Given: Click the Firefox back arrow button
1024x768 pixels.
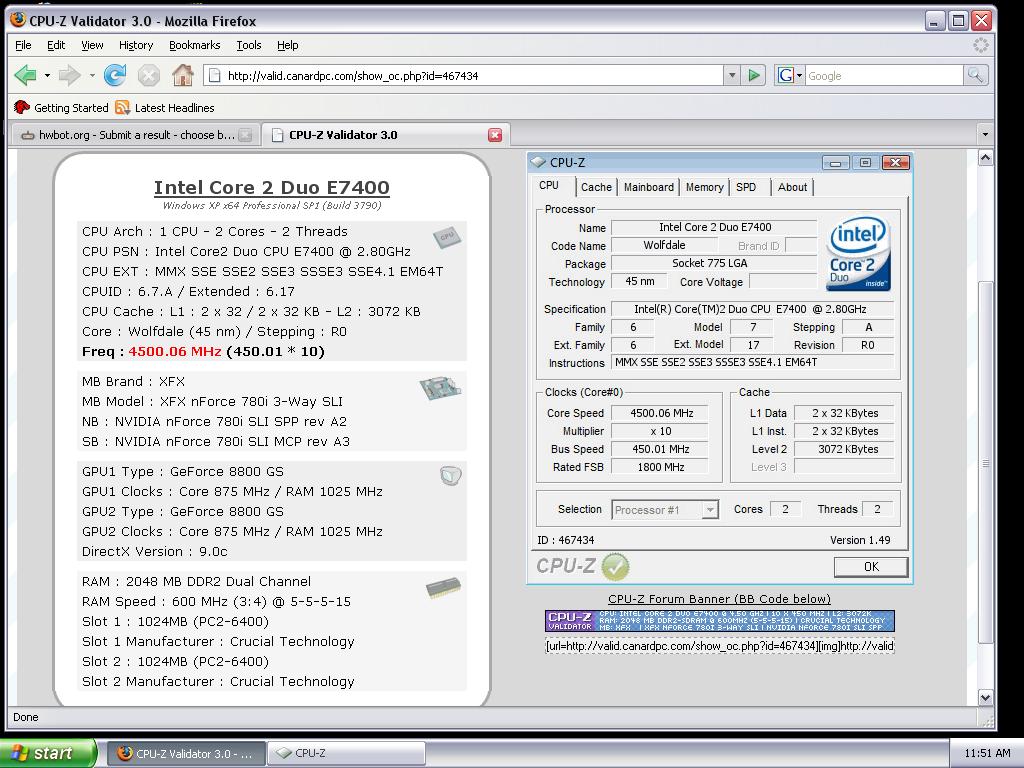Looking at the screenshot, I should coord(25,76).
